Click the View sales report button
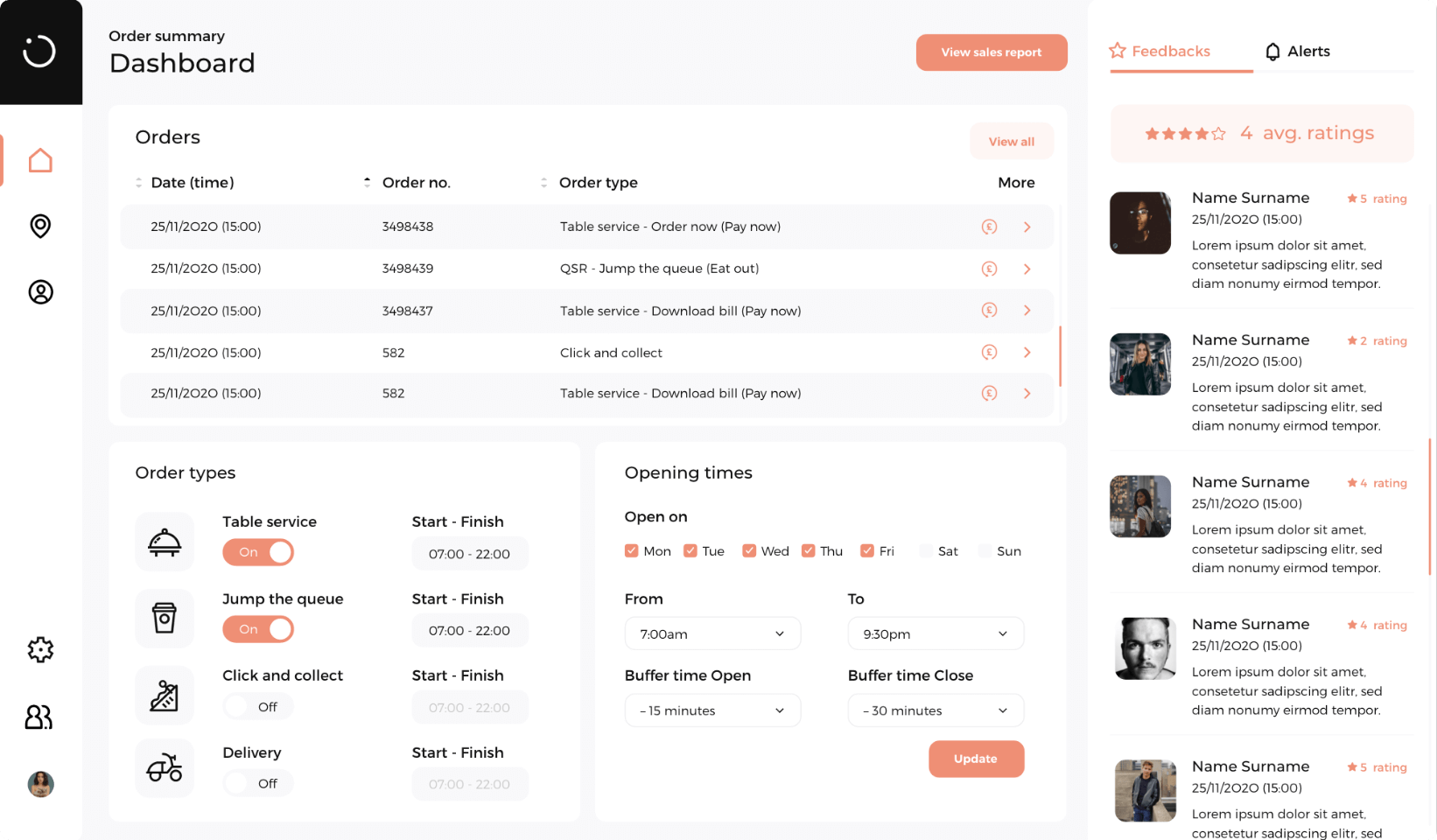Viewport: 1437px width, 840px height. 991,52
